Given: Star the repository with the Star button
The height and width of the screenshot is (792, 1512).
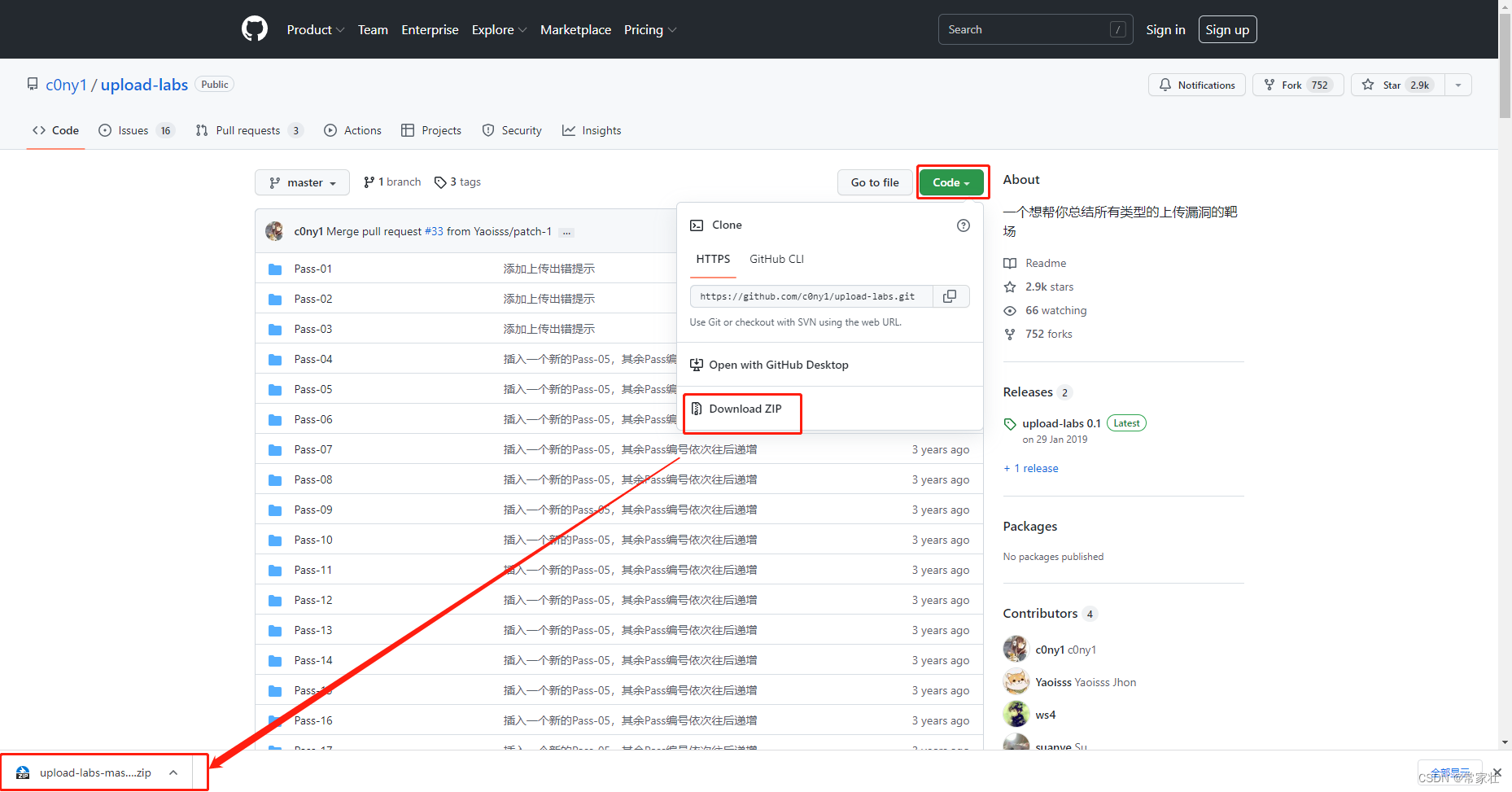Looking at the screenshot, I should (x=1397, y=85).
